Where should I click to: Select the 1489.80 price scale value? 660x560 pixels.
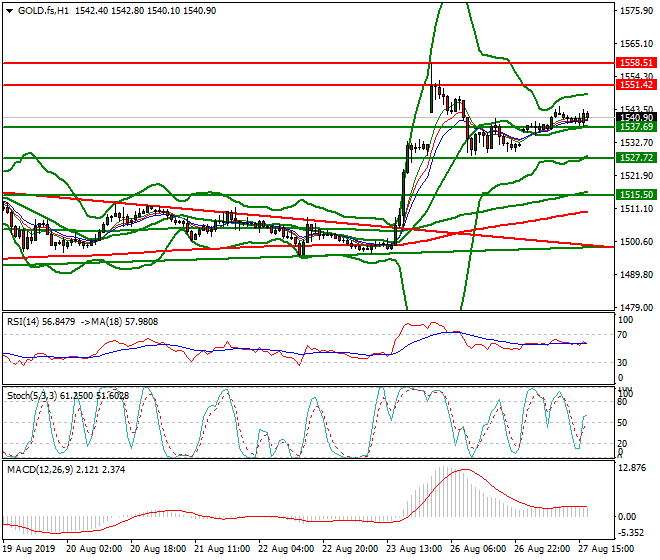[x=636, y=275]
